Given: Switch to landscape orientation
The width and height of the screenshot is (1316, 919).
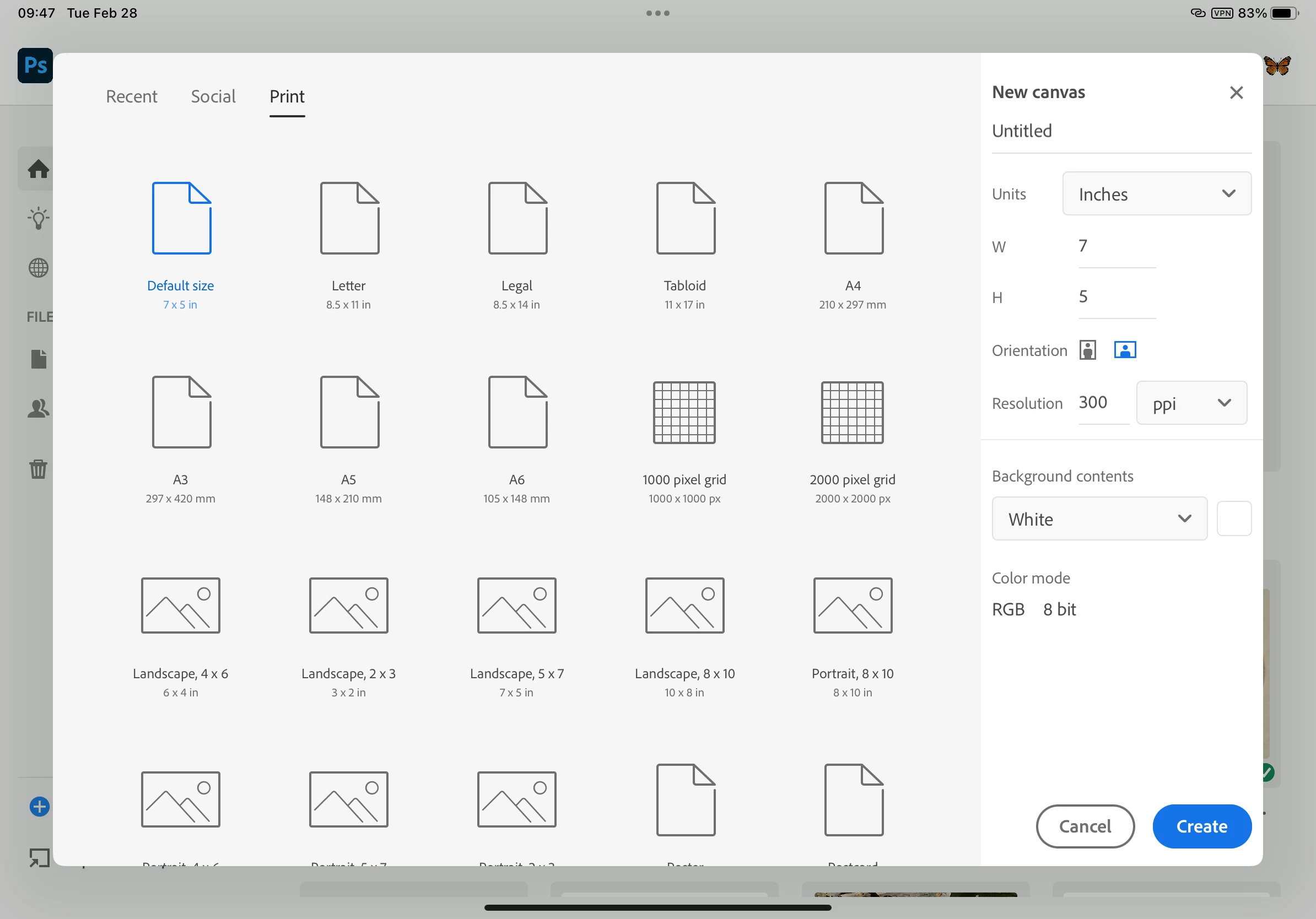Looking at the screenshot, I should coord(1125,350).
